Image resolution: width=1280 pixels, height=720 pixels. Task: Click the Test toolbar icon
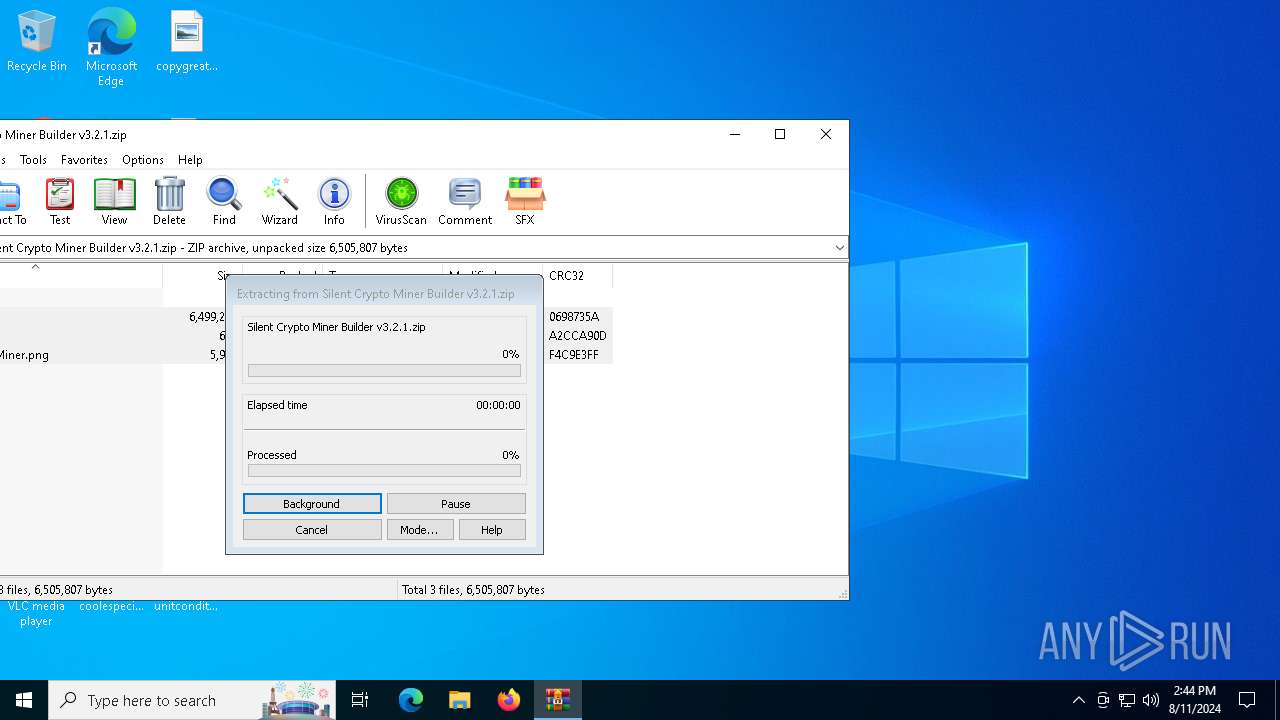tap(60, 201)
